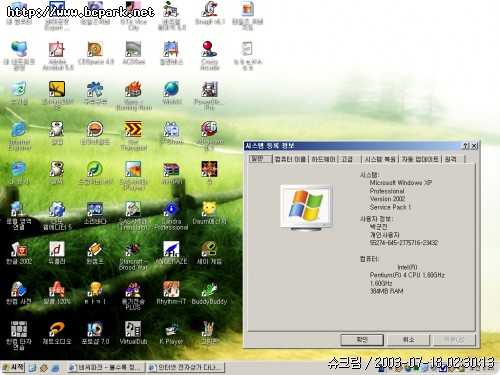
Task: Select the 일반 tab
Action: tap(261, 159)
